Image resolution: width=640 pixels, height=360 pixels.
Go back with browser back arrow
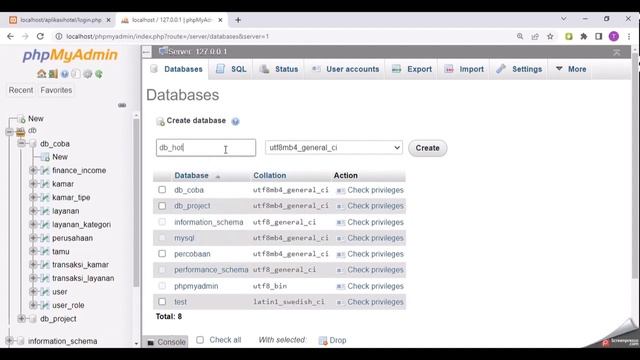[x=11, y=36]
